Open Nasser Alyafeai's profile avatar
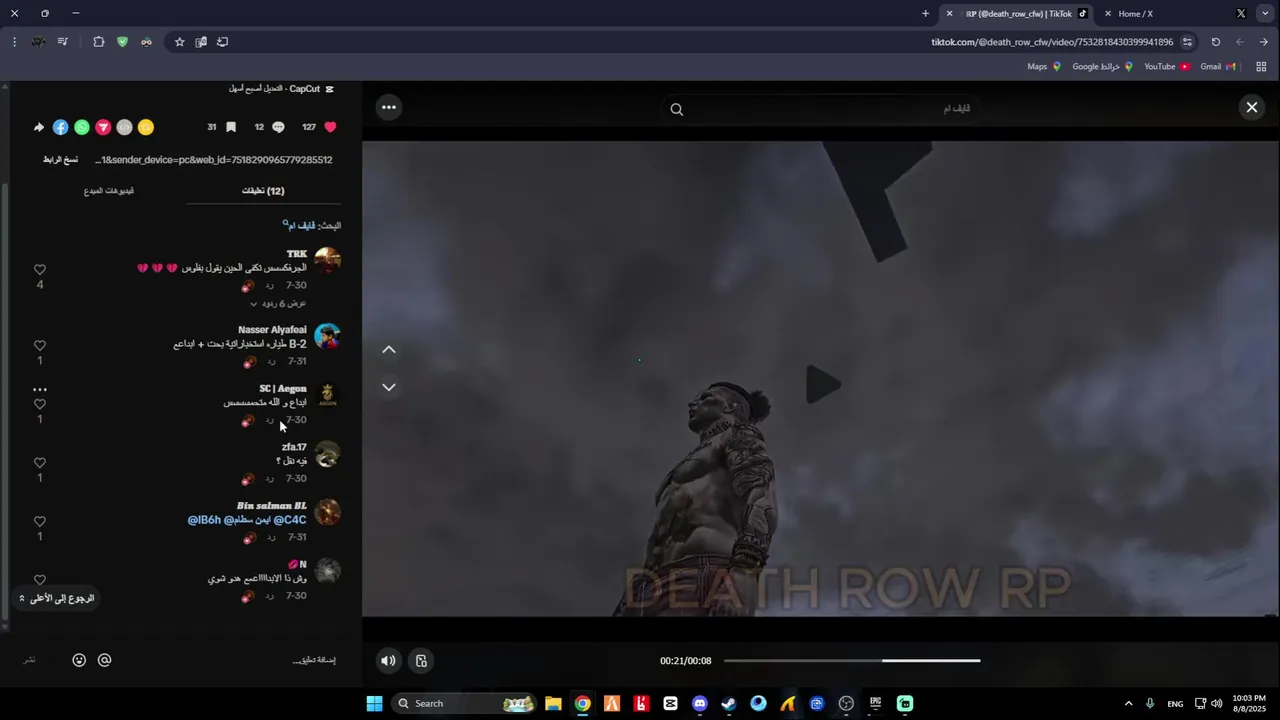 [x=327, y=336]
